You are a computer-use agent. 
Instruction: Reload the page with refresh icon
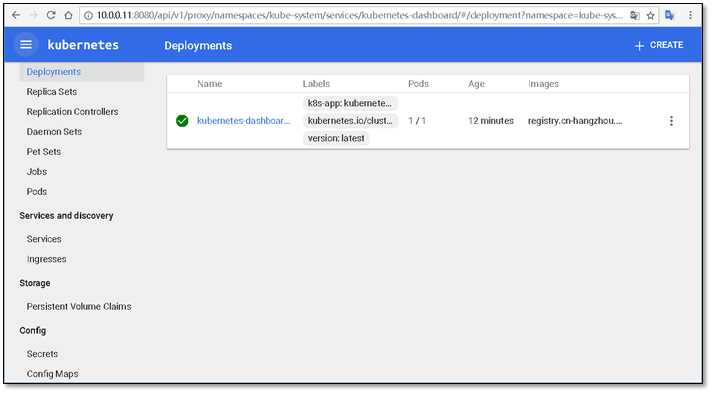(51, 15)
